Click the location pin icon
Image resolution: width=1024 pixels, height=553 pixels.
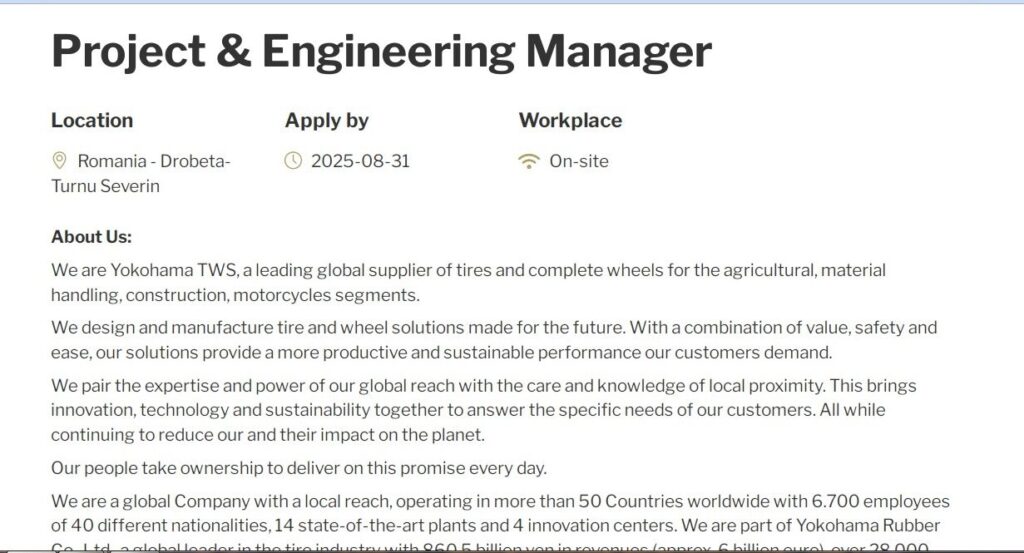(x=59, y=161)
